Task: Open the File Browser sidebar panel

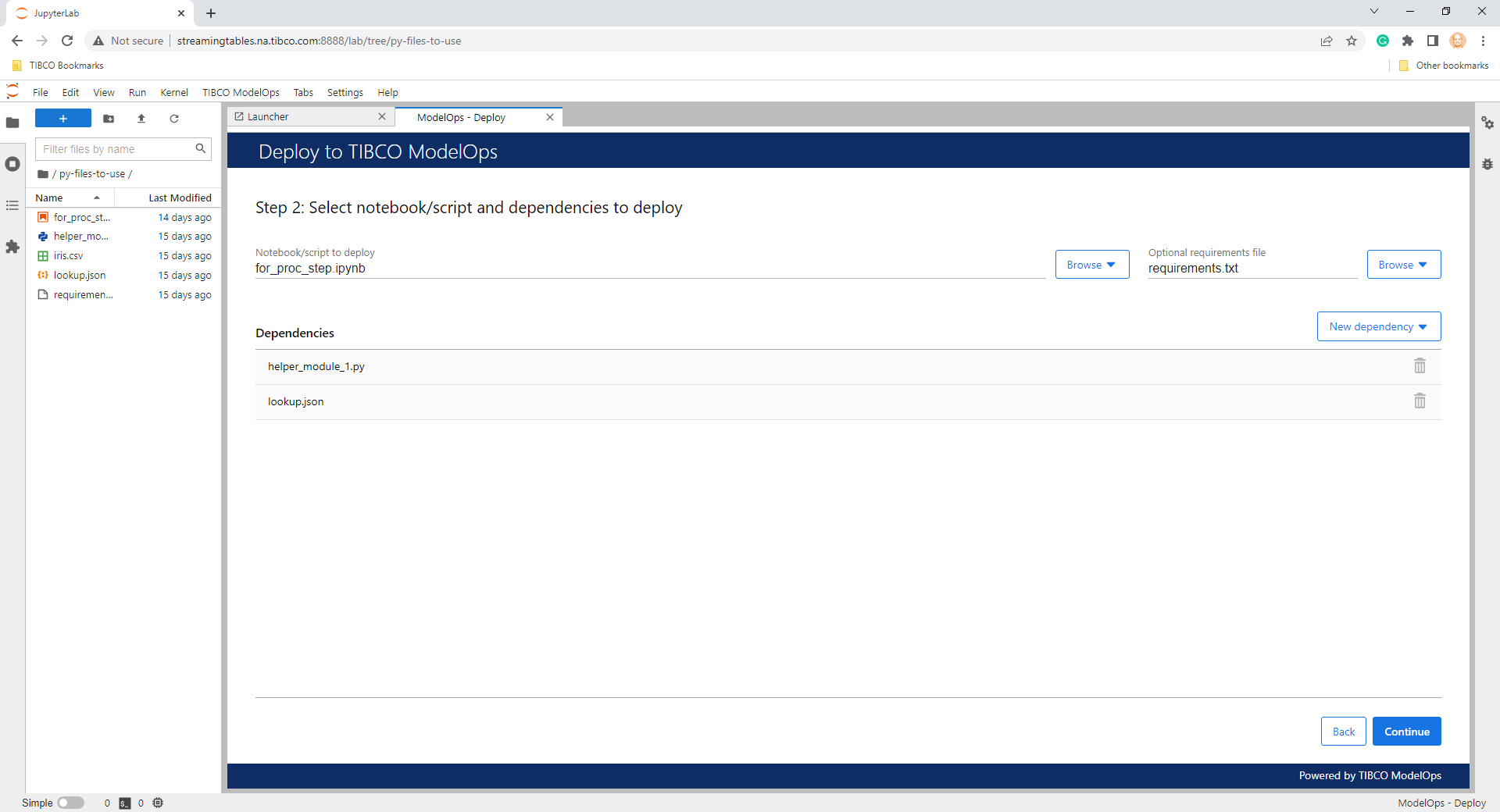Action: (12, 123)
